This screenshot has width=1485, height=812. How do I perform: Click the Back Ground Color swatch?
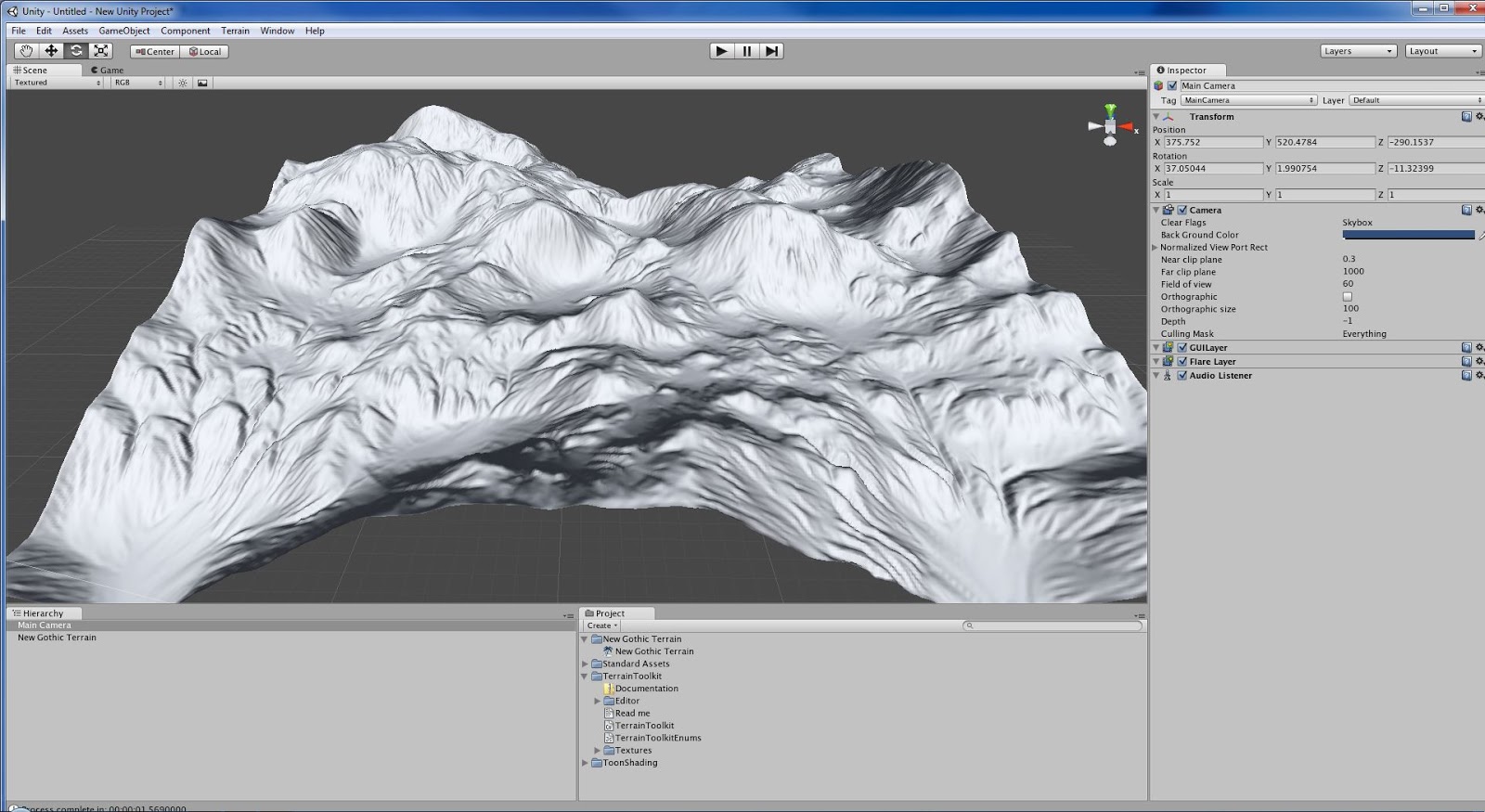tap(1408, 235)
